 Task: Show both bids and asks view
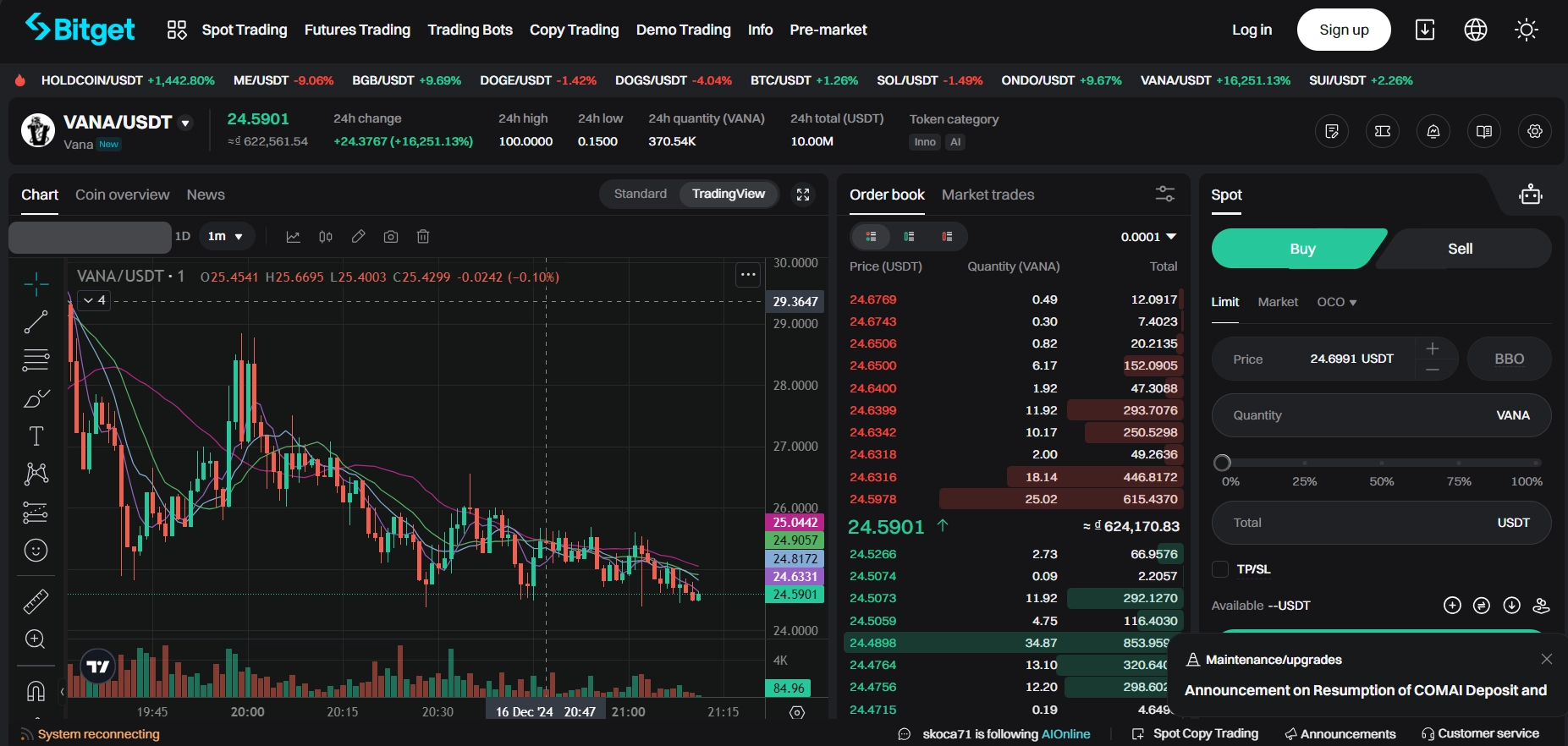click(x=871, y=237)
